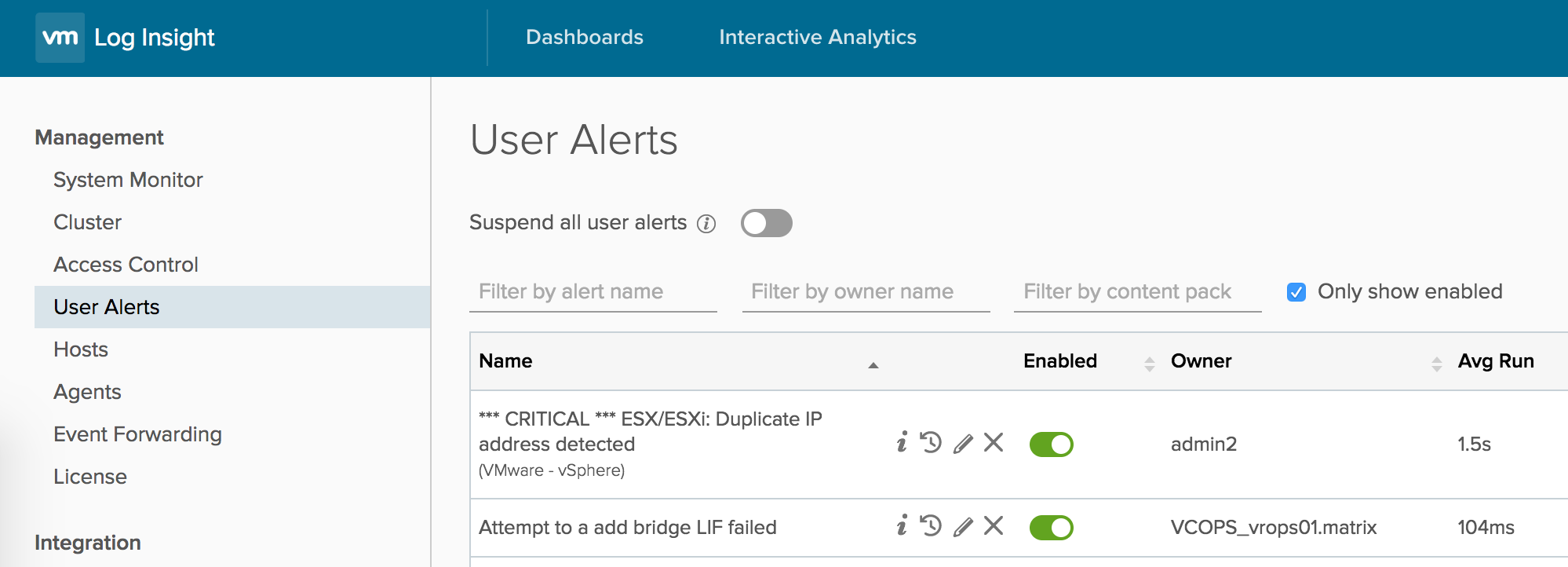Sort the table by Enabled column

(x=1149, y=364)
